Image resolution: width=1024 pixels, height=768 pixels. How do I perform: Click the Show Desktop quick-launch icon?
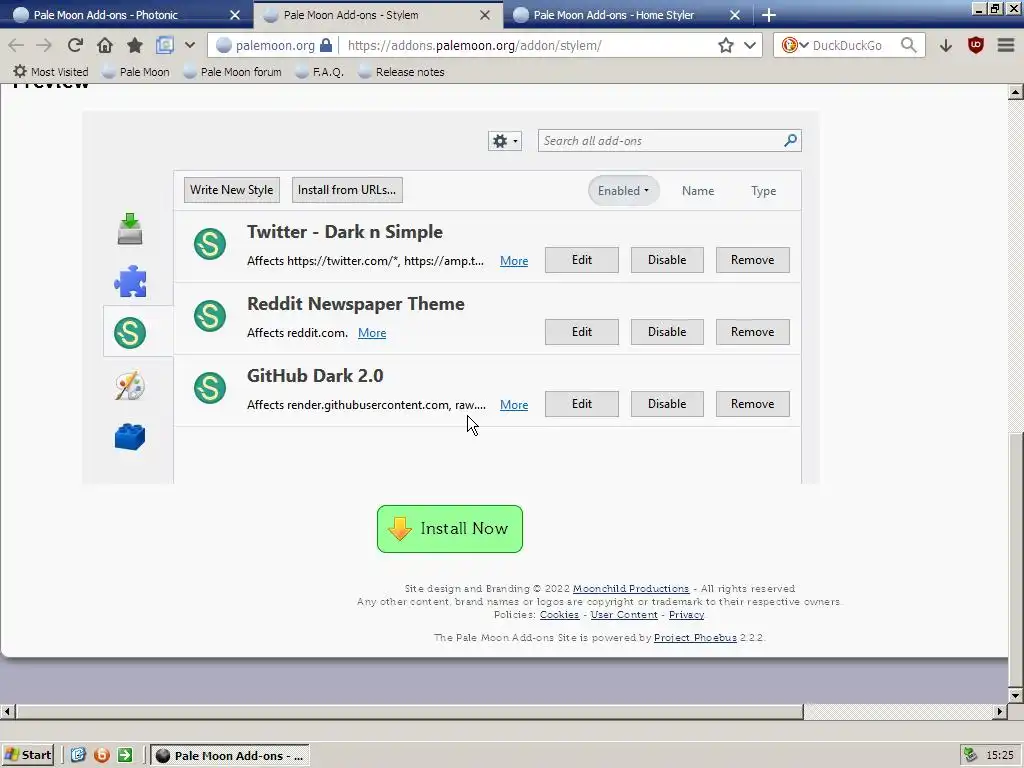coord(78,756)
